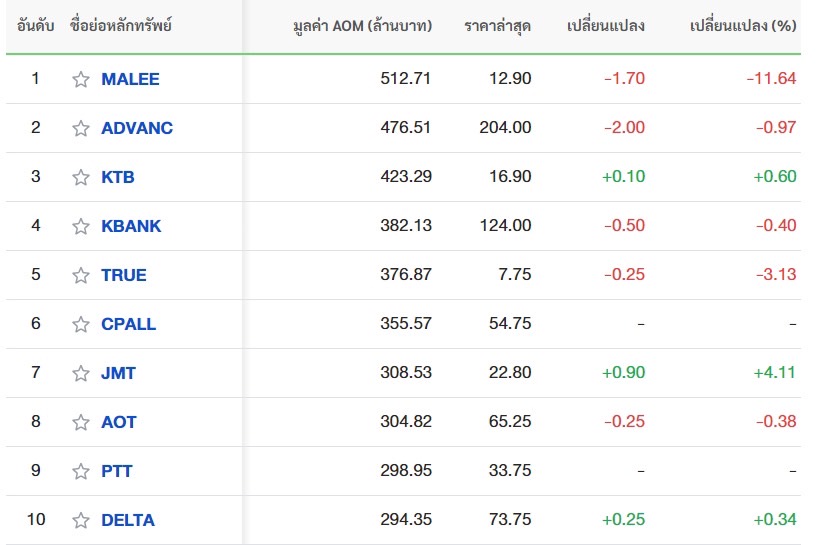Viewport: 819px width, 545px height.
Task: Open the MALEE stock link
Action: coord(130,79)
